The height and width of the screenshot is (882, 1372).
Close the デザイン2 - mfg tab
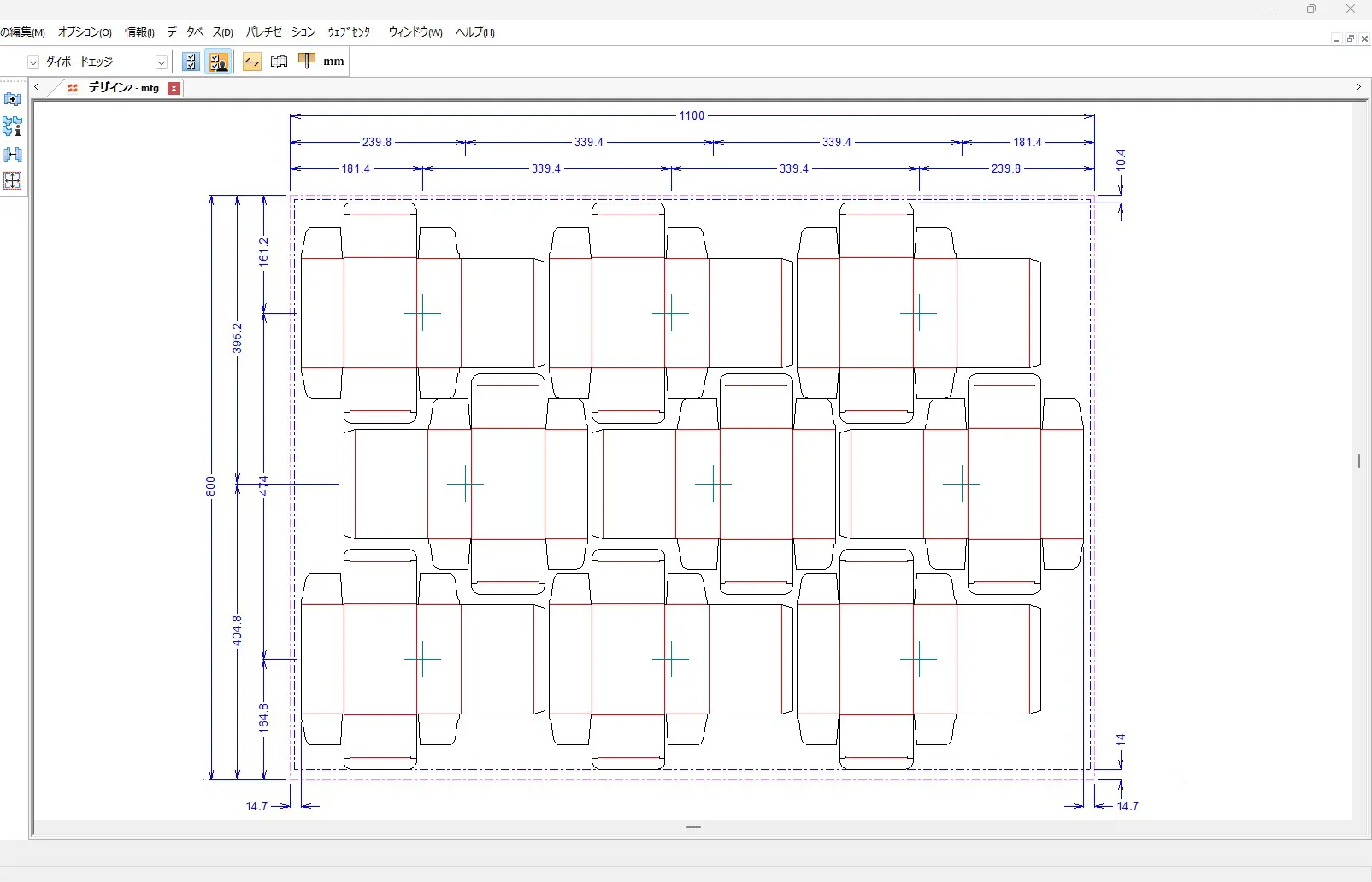(x=174, y=88)
